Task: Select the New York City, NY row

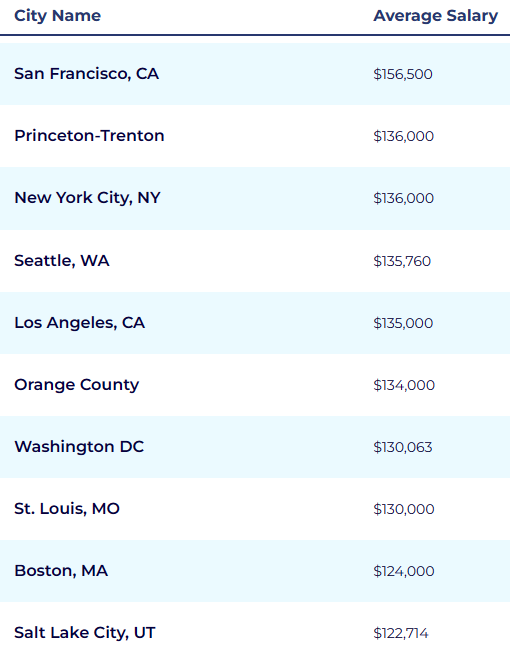Action: (255, 198)
